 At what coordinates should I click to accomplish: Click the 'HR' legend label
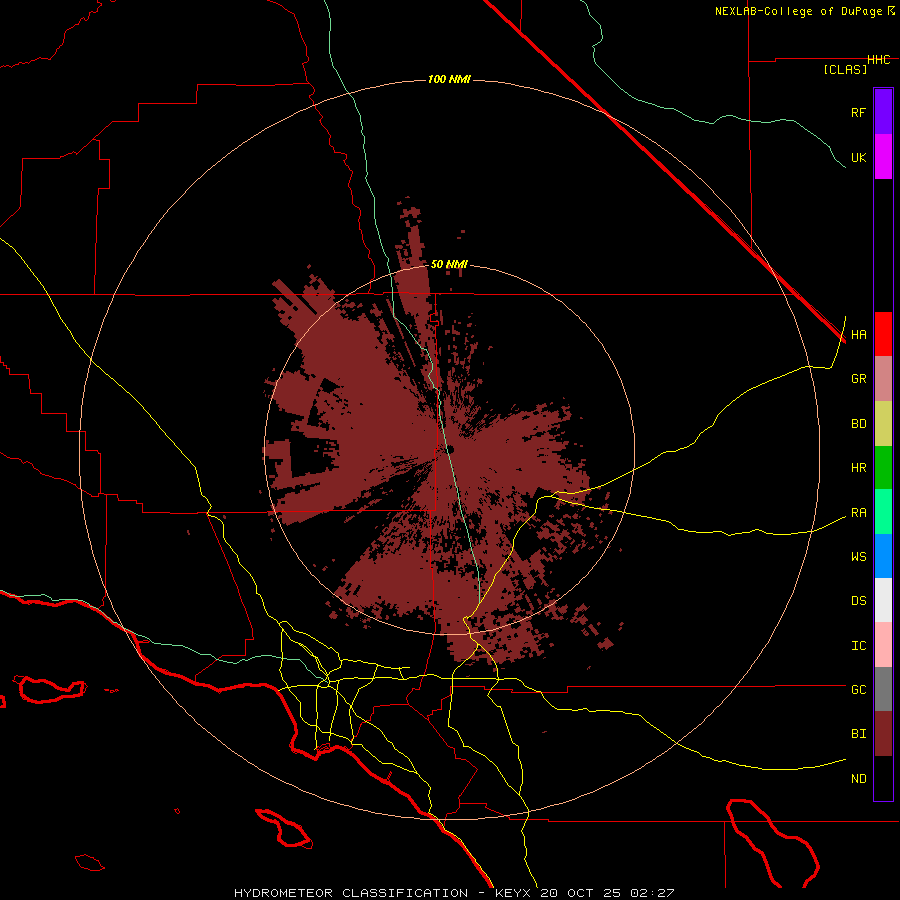pos(858,468)
